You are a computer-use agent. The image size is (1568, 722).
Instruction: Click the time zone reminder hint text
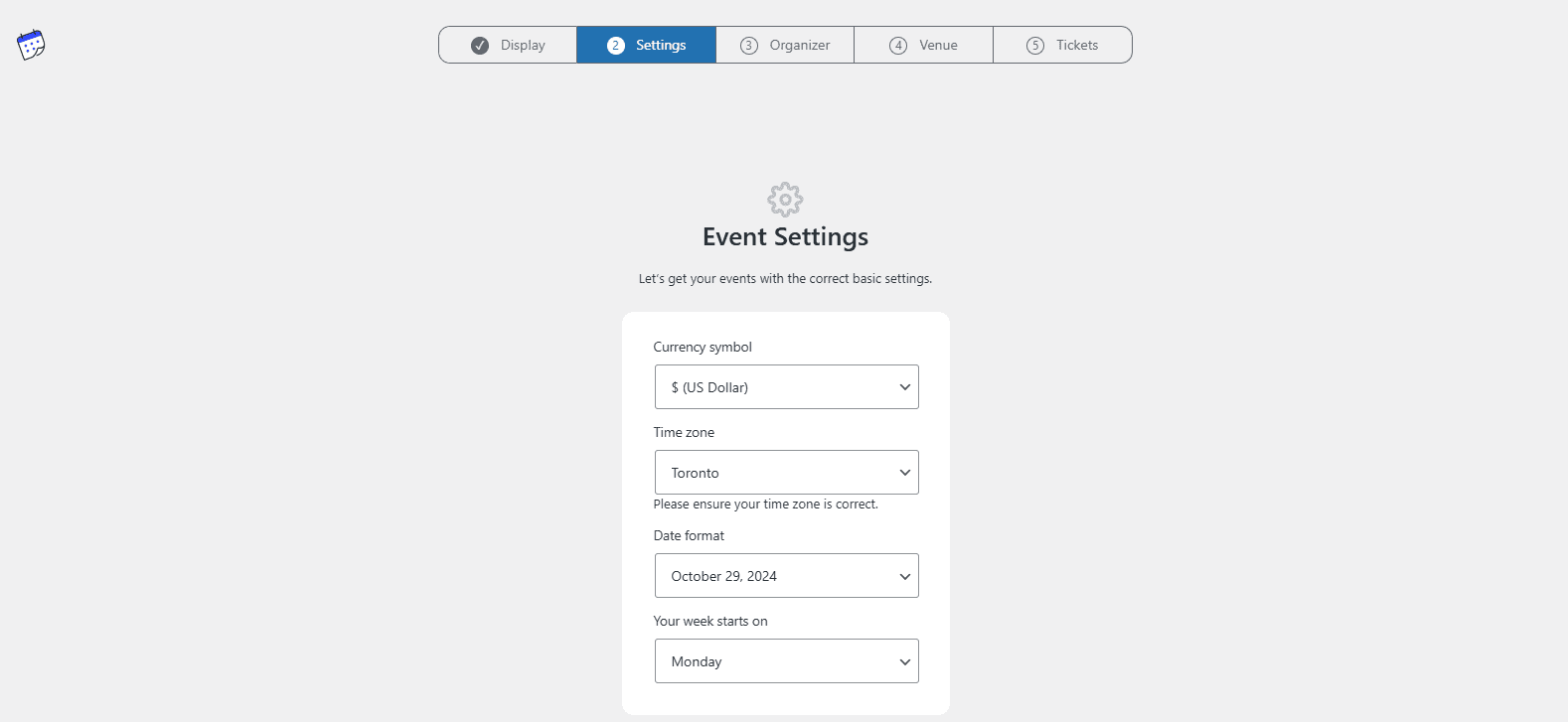click(765, 505)
